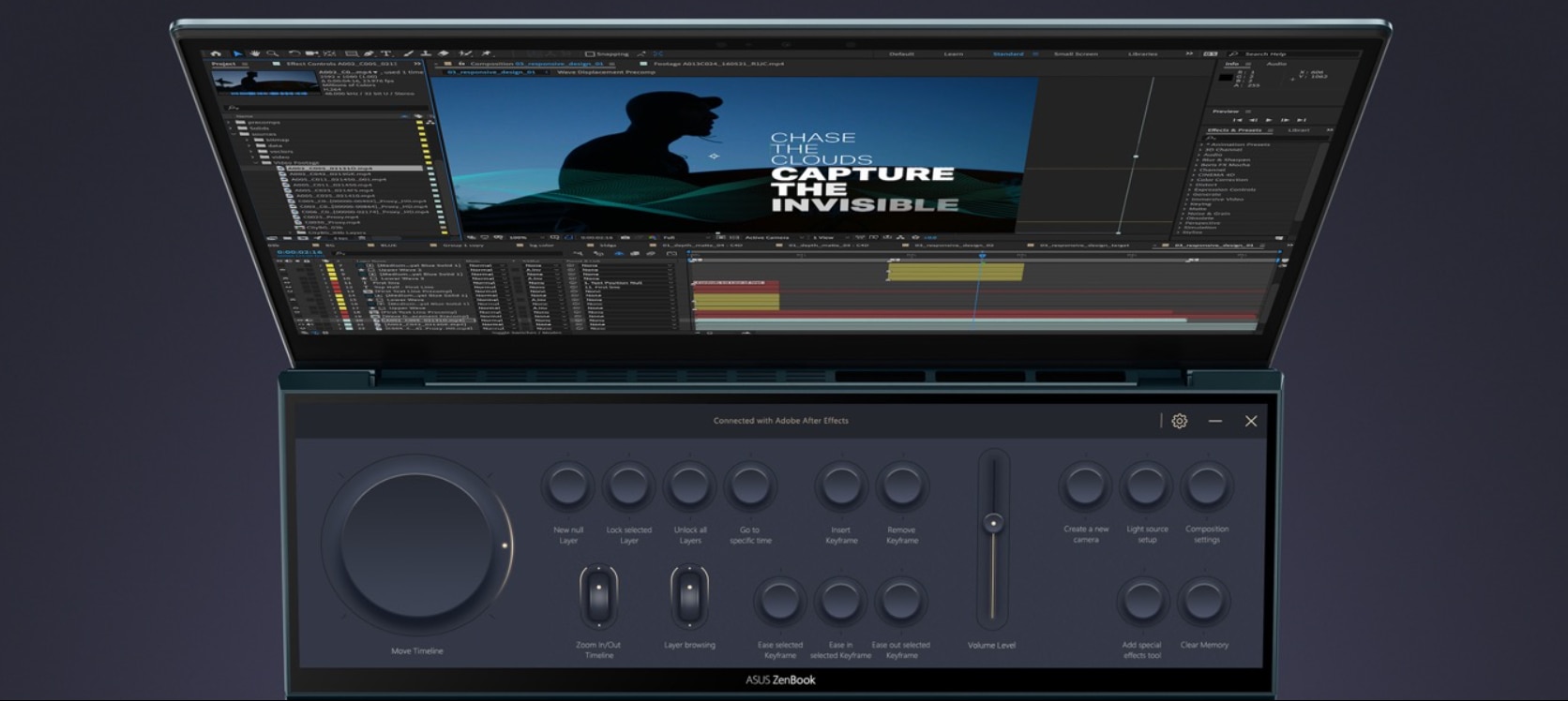This screenshot has width=1568, height=701.
Task: Expand the Color Correction effects category
Action: pyautogui.click(x=1193, y=180)
